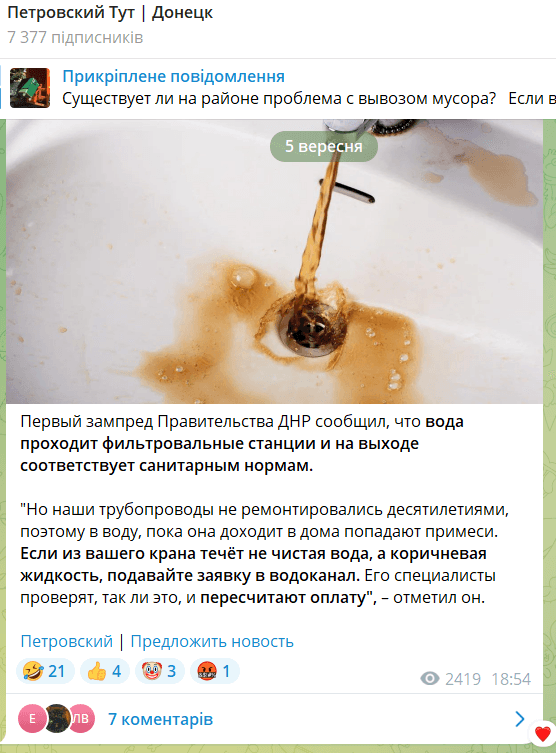Click commenter avatar with letter Е
556x753 pixels.
pos(32,719)
